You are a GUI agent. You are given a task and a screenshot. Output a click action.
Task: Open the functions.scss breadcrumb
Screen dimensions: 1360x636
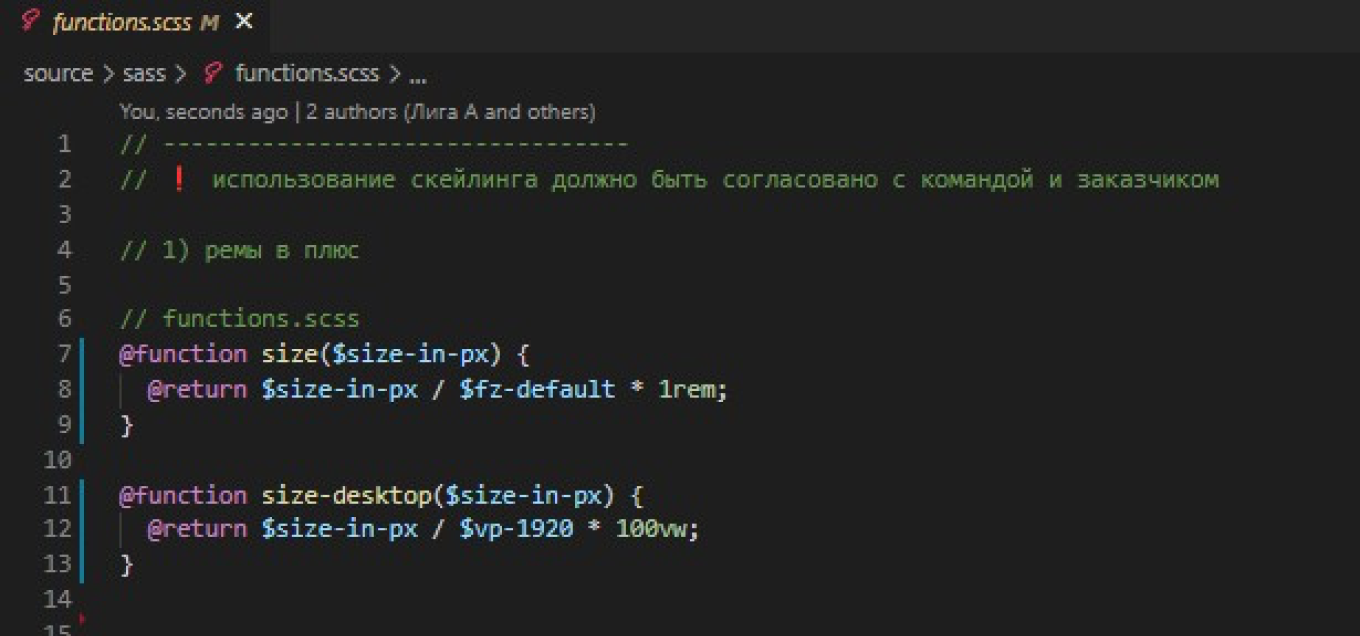click(307, 74)
